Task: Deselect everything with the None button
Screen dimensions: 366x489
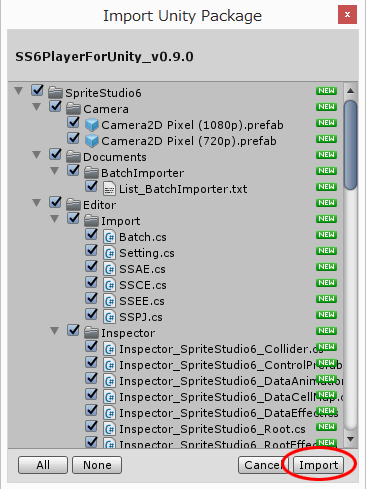Action: (97, 465)
